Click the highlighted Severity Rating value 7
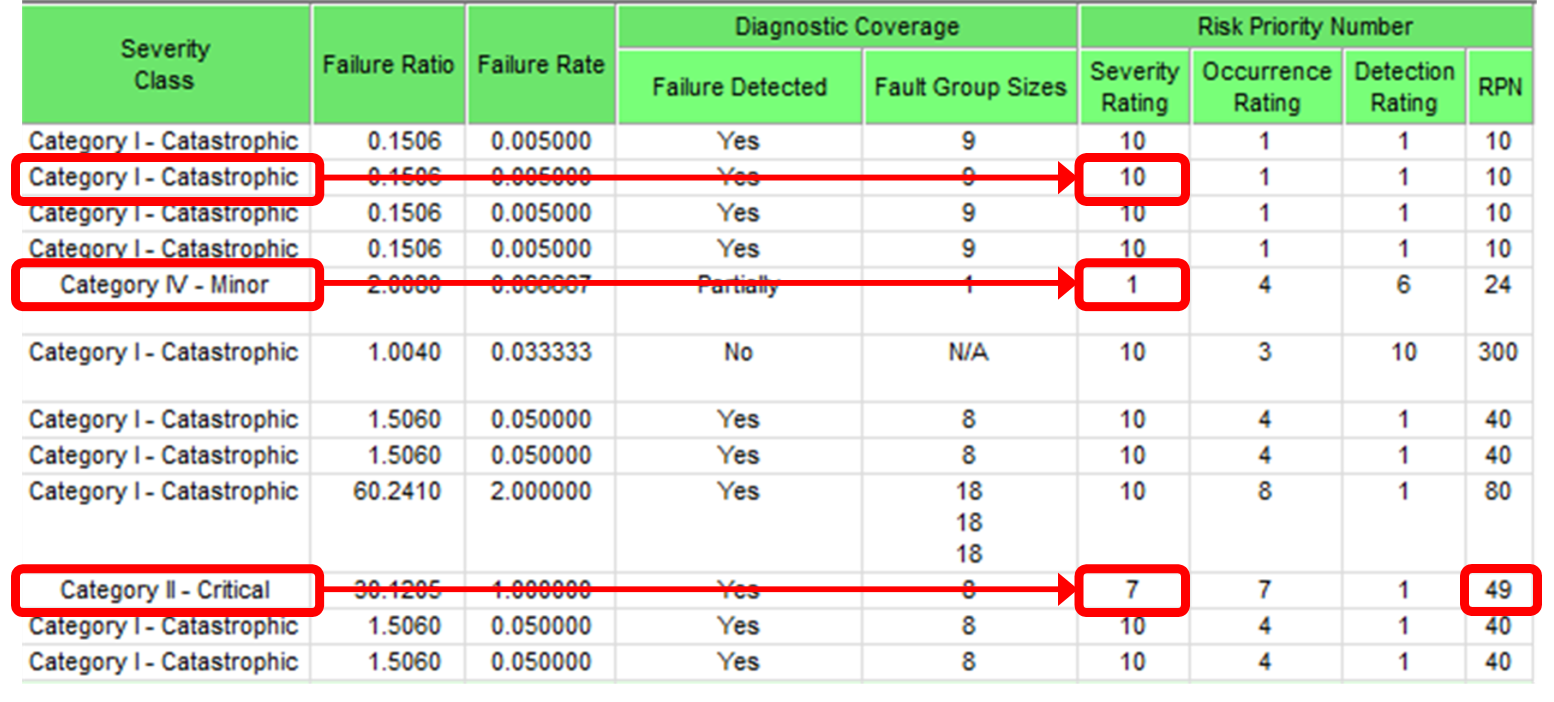This screenshot has width=1554, height=702. [x=1132, y=590]
